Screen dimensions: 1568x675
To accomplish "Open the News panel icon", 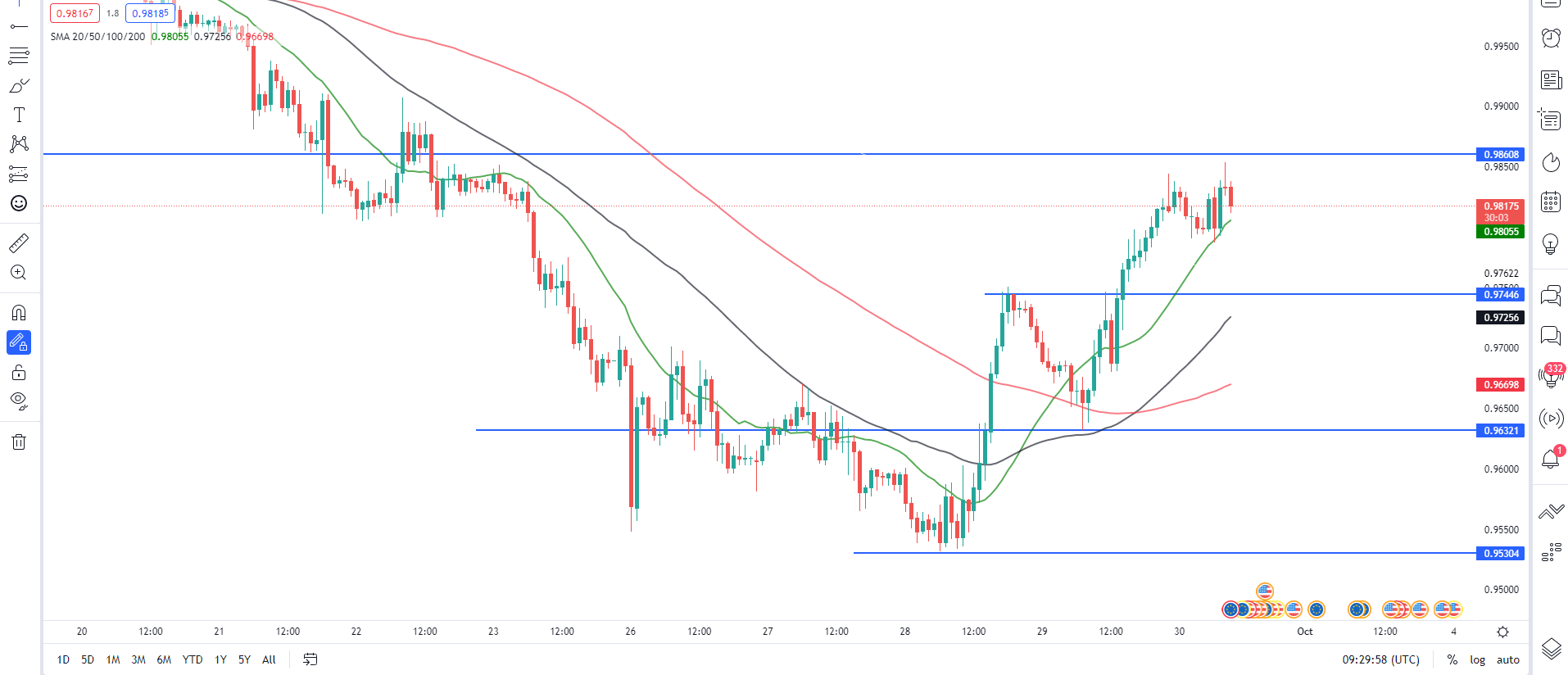I will (x=1551, y=79).
